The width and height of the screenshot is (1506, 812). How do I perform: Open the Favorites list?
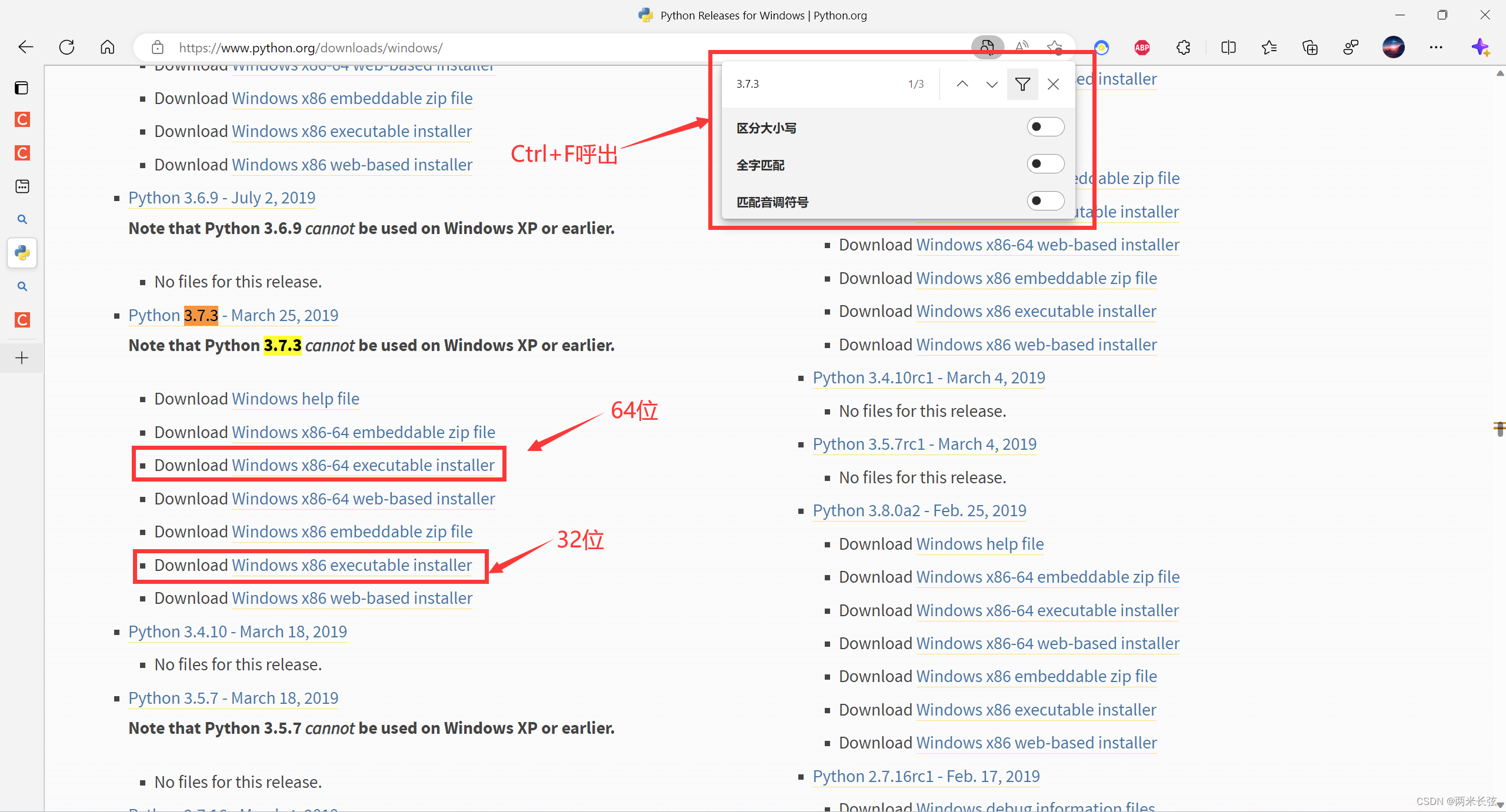click(x=1269, y=47)
